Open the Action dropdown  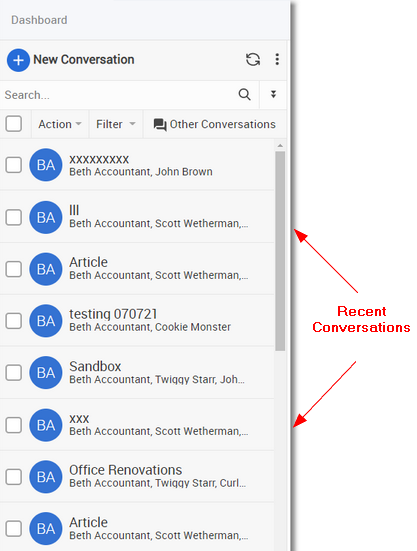pyautogui.click(x=60, y=124)
